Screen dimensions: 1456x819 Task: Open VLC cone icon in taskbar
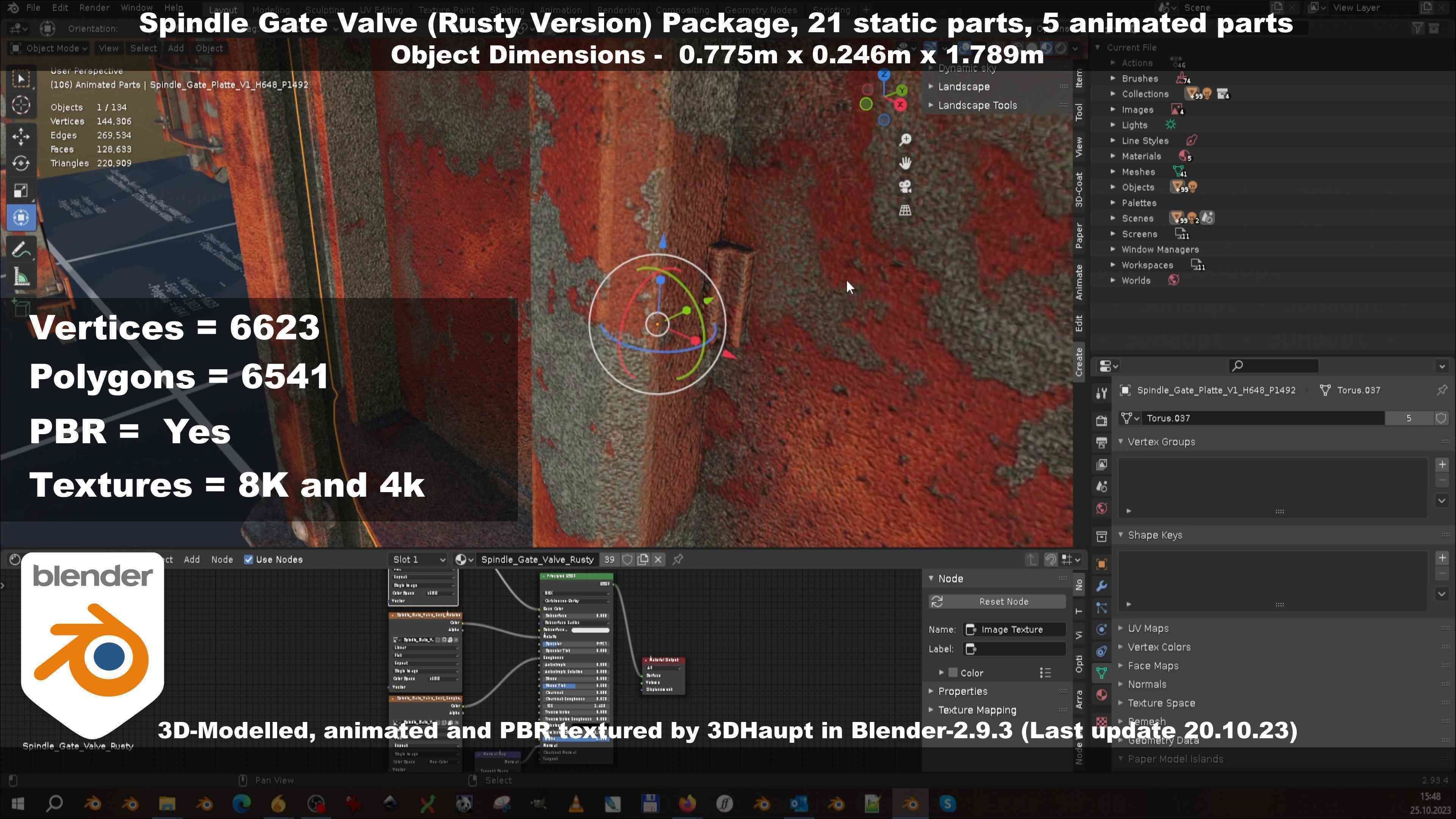[x=576, y=804]
